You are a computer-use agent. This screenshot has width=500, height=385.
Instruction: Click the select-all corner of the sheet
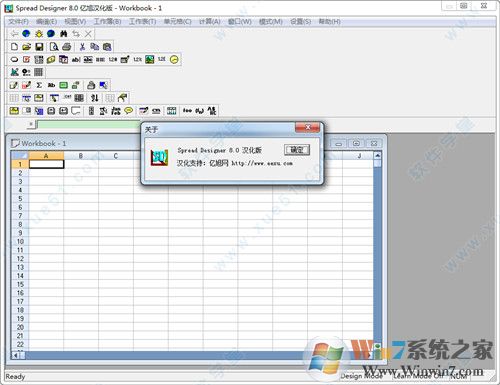pos(20,156)
